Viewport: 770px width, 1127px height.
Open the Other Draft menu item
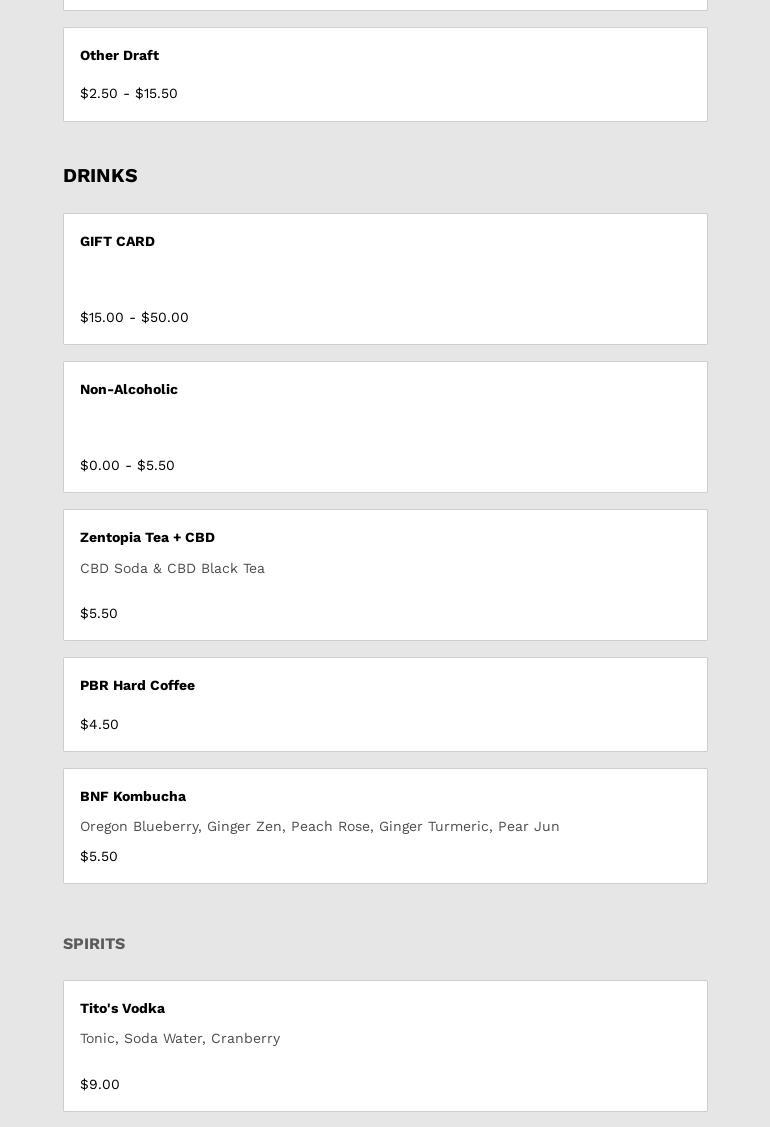point(385,75)
